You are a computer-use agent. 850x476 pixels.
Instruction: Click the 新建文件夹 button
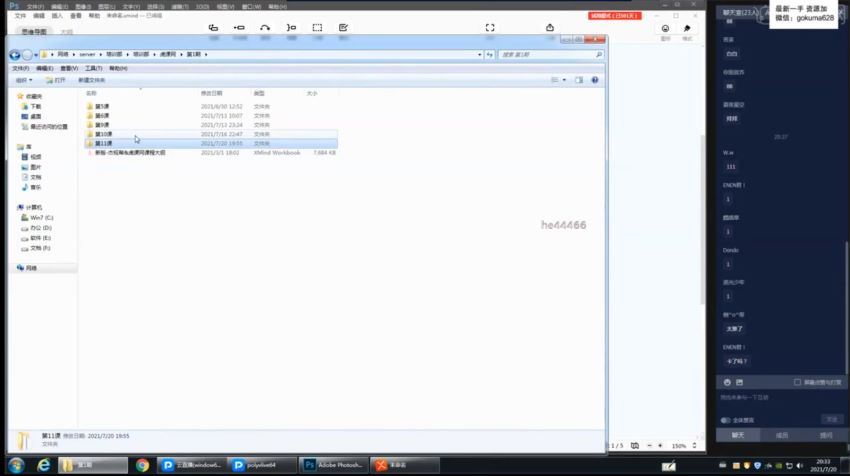click(92, 80)
